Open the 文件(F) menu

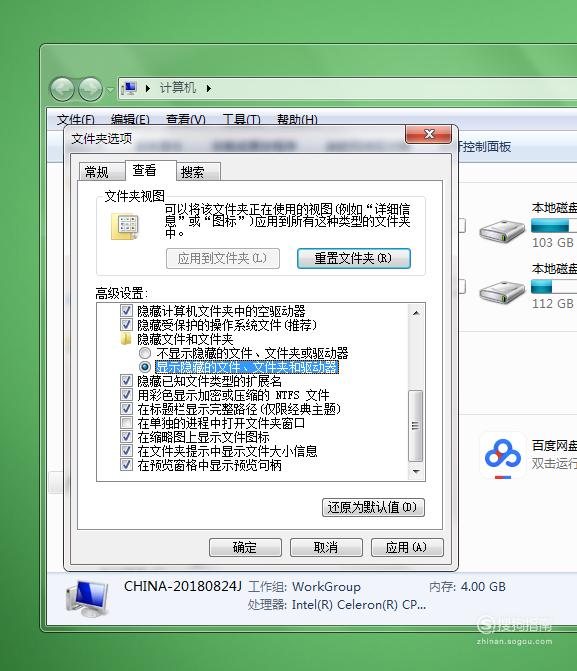[x=76, y=119]
